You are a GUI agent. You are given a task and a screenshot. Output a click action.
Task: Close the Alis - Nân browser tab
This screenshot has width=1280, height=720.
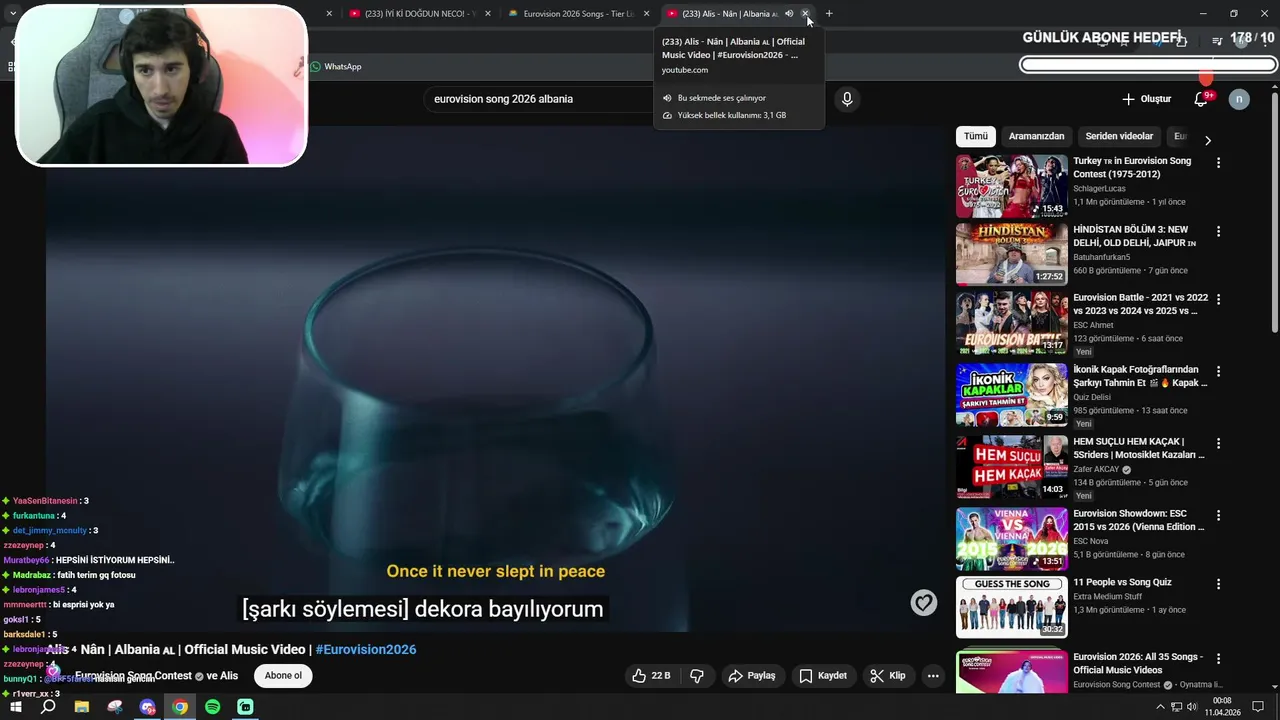pos(805,14)
